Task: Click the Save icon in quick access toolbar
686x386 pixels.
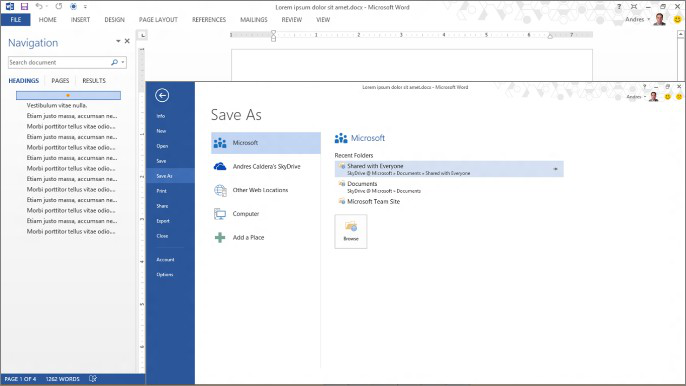Action: 24,7
